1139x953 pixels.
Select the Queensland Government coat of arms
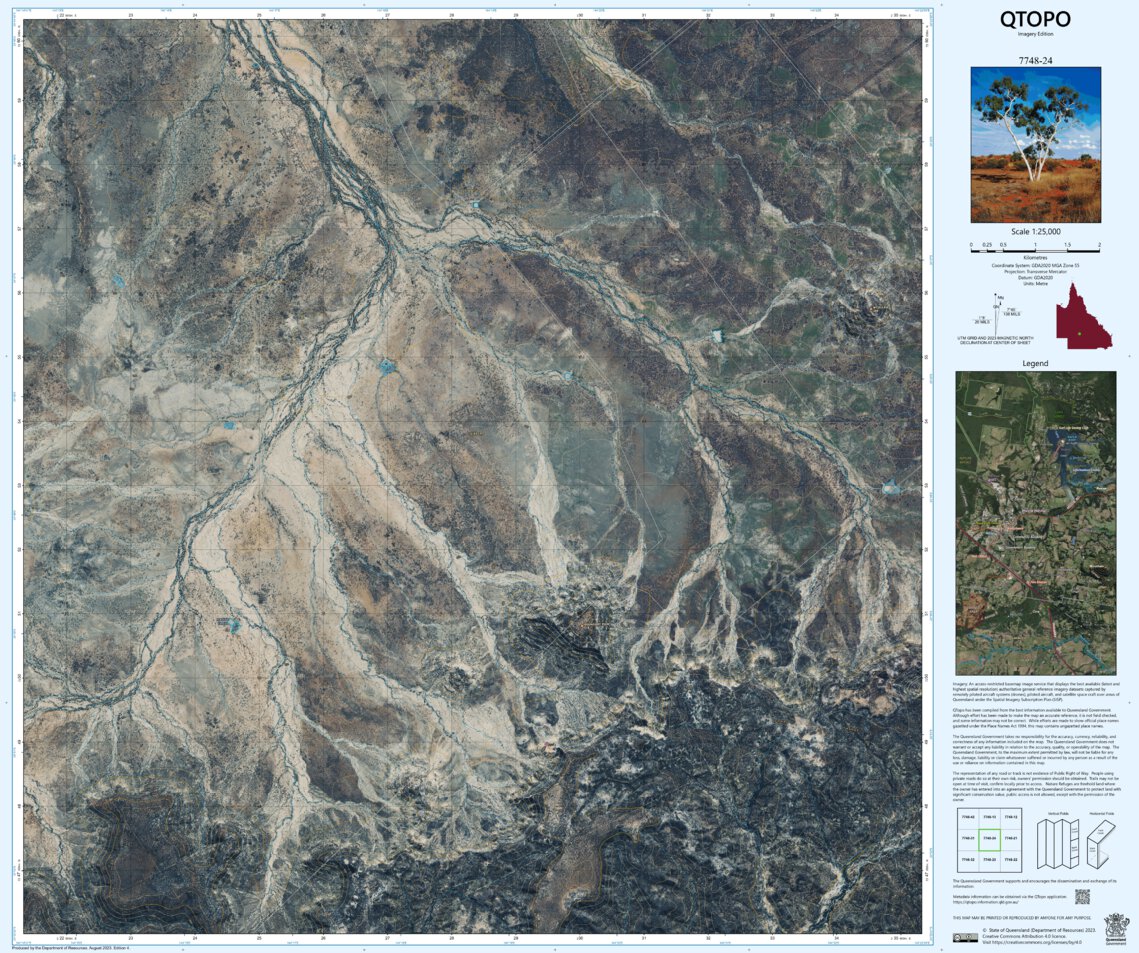point(1116,930)
